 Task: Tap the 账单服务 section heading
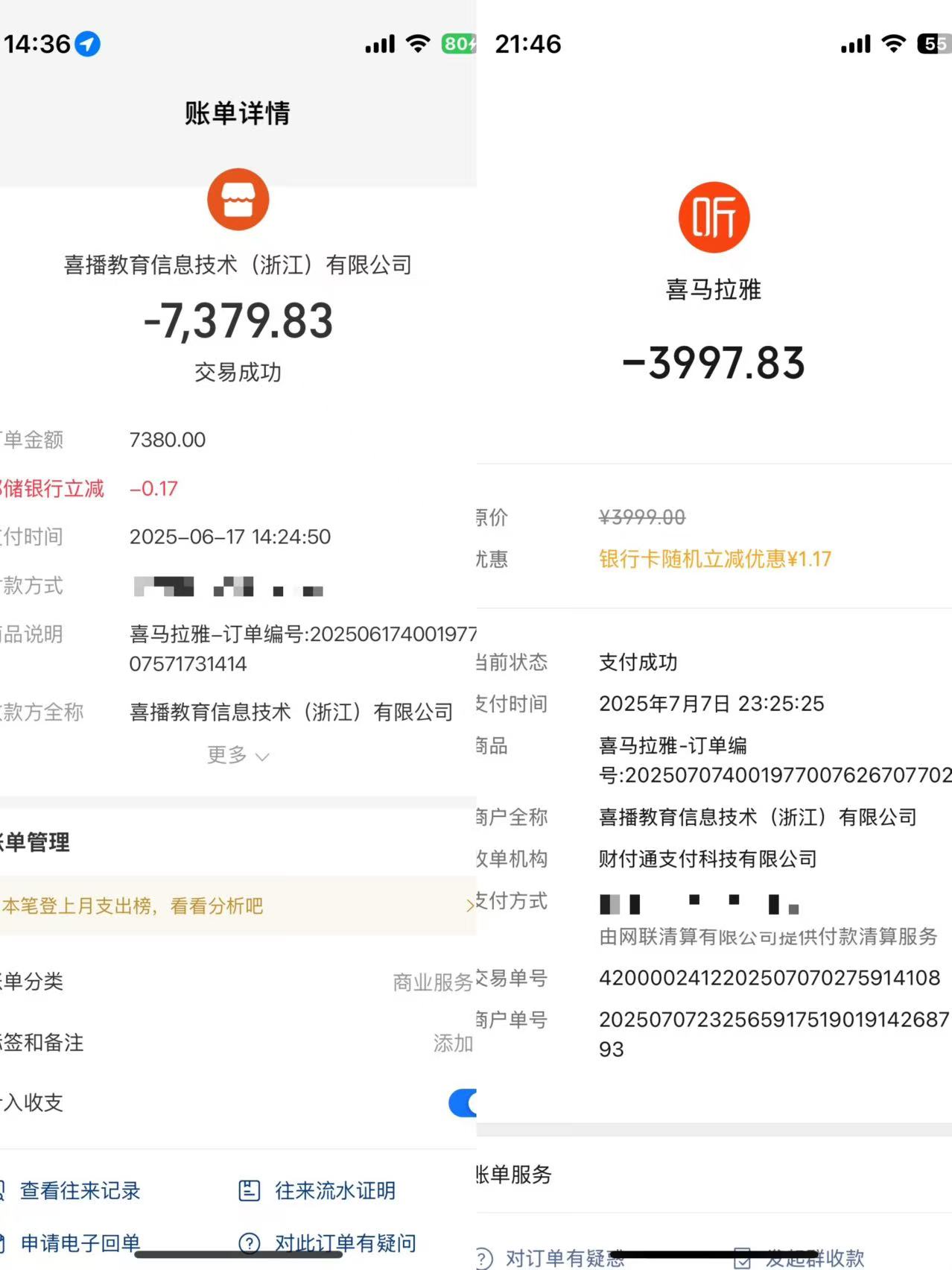pos(514,1175)
